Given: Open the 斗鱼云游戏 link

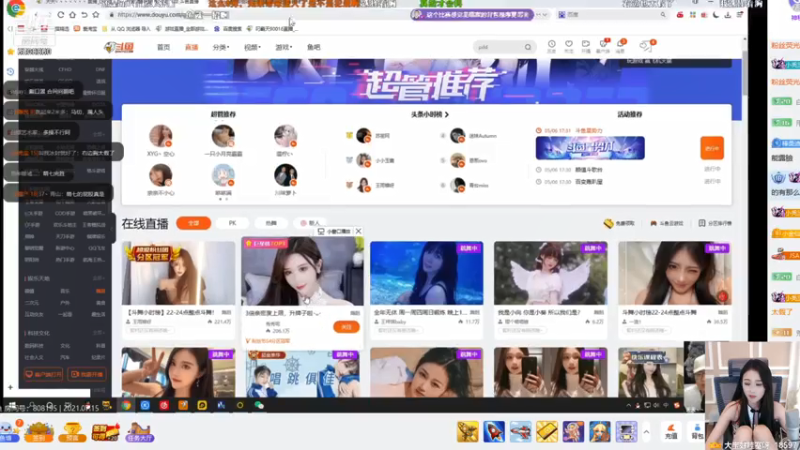Looking at the screenshot, I should point(666,223).
